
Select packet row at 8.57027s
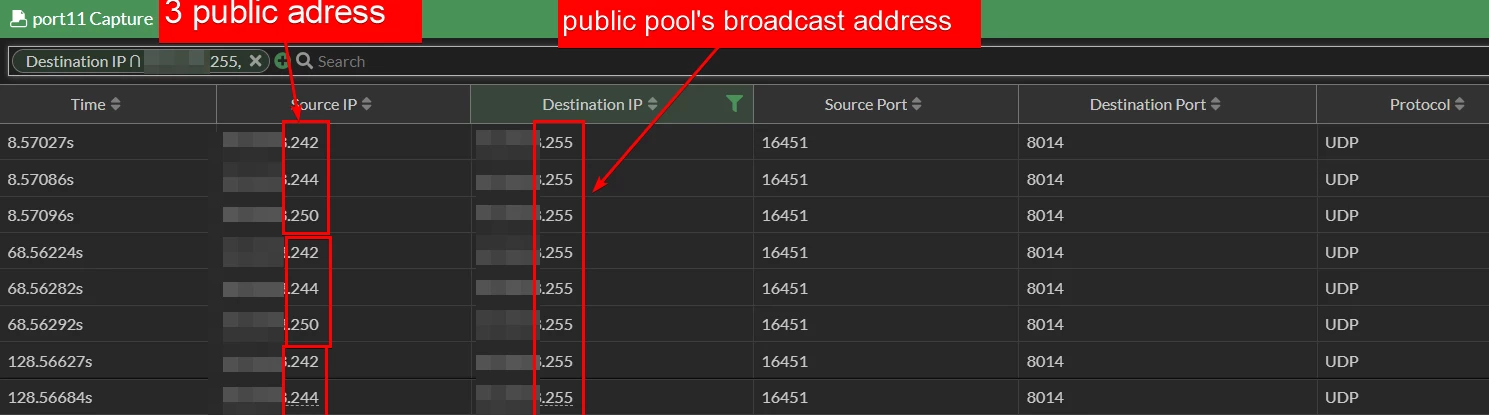[x=744, y=143]
